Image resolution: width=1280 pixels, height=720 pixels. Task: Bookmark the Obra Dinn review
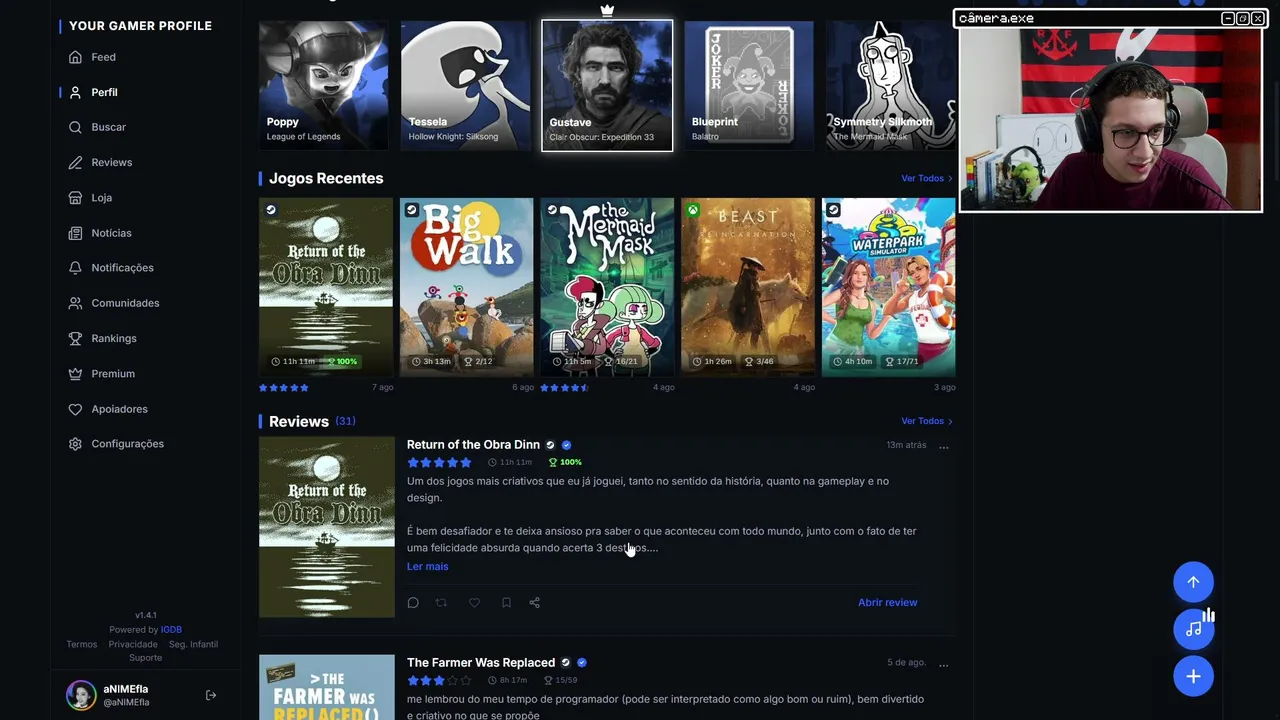506,603
